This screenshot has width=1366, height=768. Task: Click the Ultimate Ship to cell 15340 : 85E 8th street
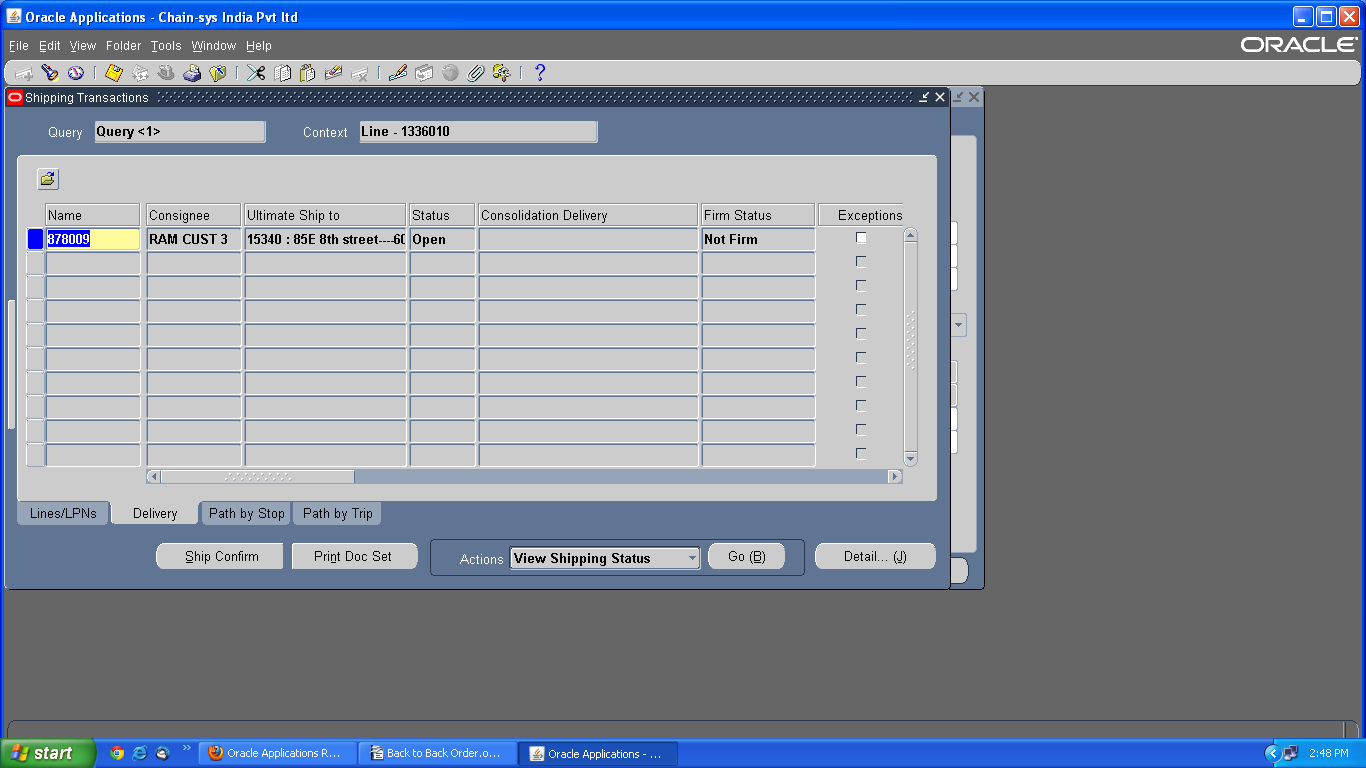click(x=326, y=239)
